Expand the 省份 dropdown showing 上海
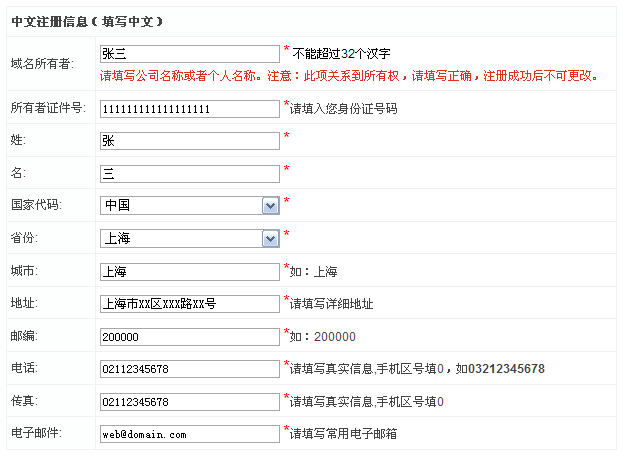 coord(190,239)
